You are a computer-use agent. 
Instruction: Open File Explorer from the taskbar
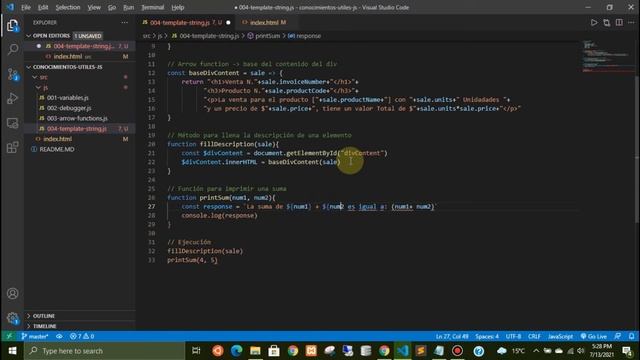[x=255, y=351]
